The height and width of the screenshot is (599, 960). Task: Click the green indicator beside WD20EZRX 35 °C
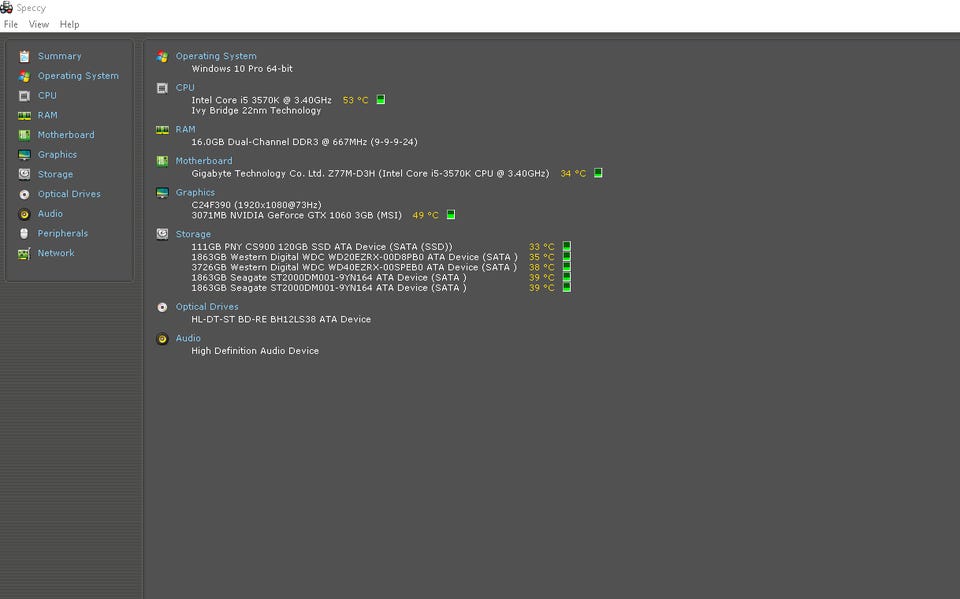tap(567, 257)
